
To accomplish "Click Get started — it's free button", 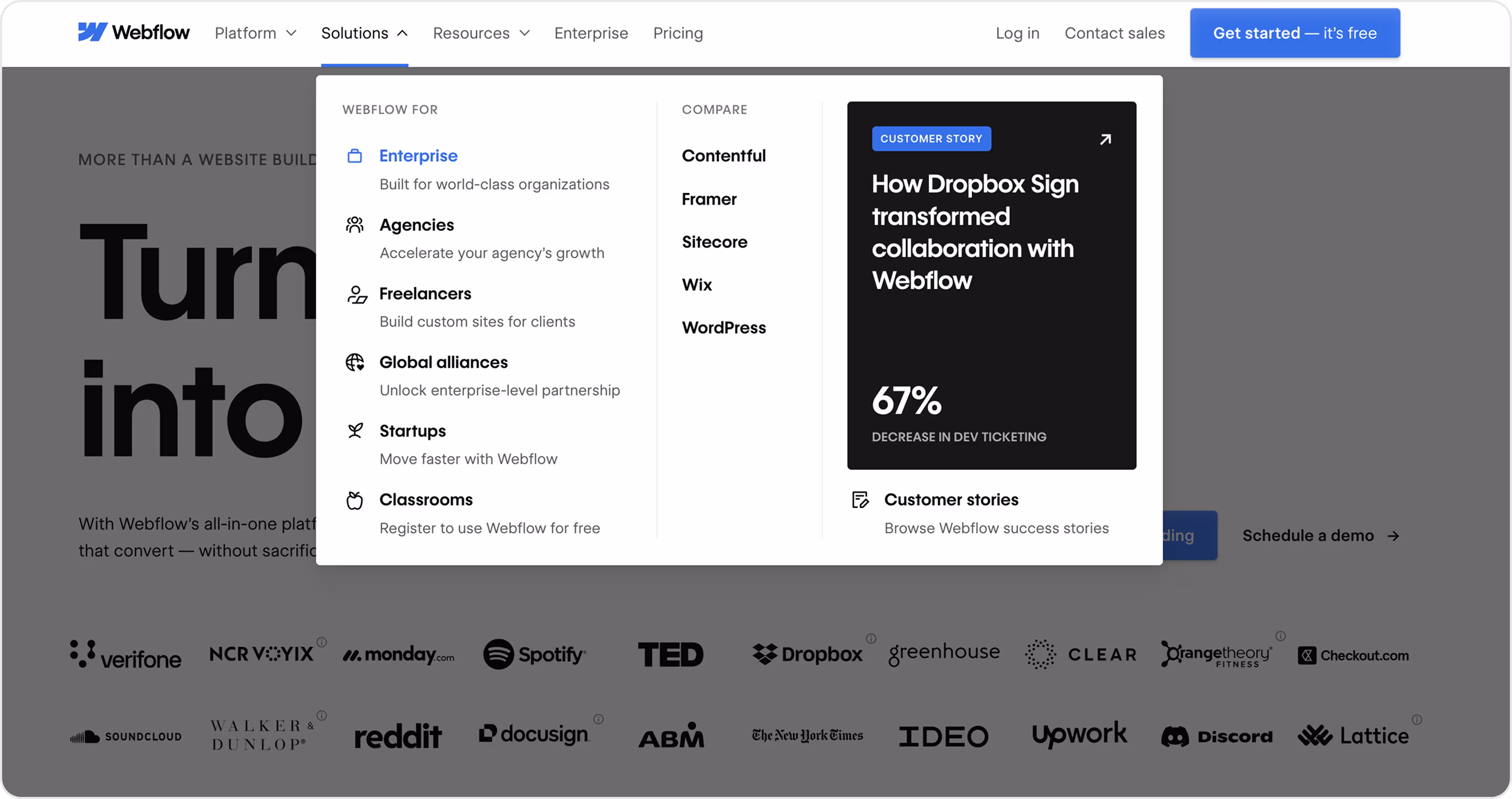I will pos(1295,34).
